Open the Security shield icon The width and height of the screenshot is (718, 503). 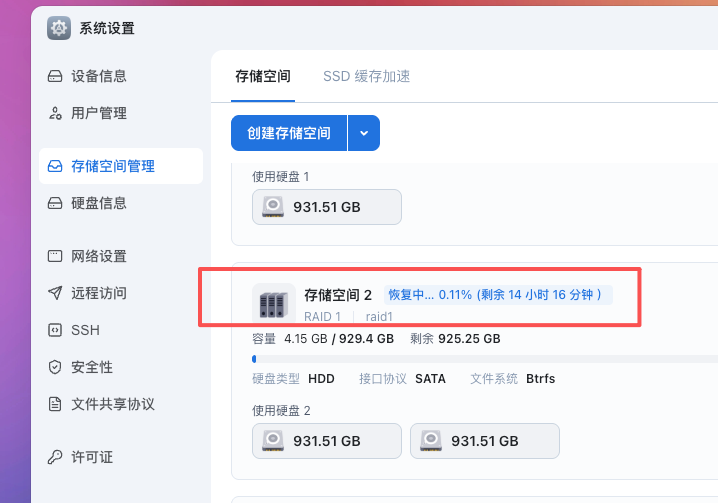[x=55, y=367]
